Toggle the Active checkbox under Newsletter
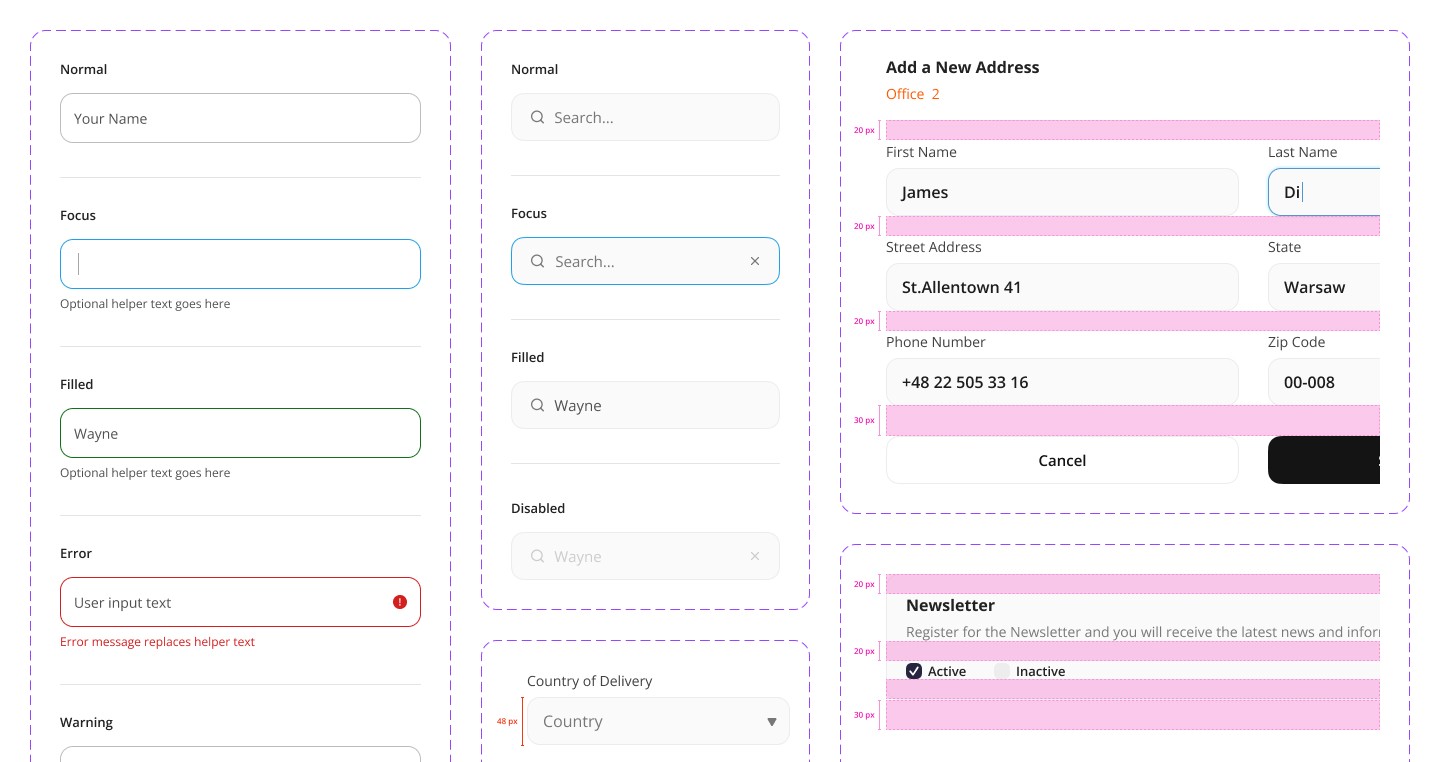Image resolution: width=1440 pixels, height=762 pixels. [914, 671]
